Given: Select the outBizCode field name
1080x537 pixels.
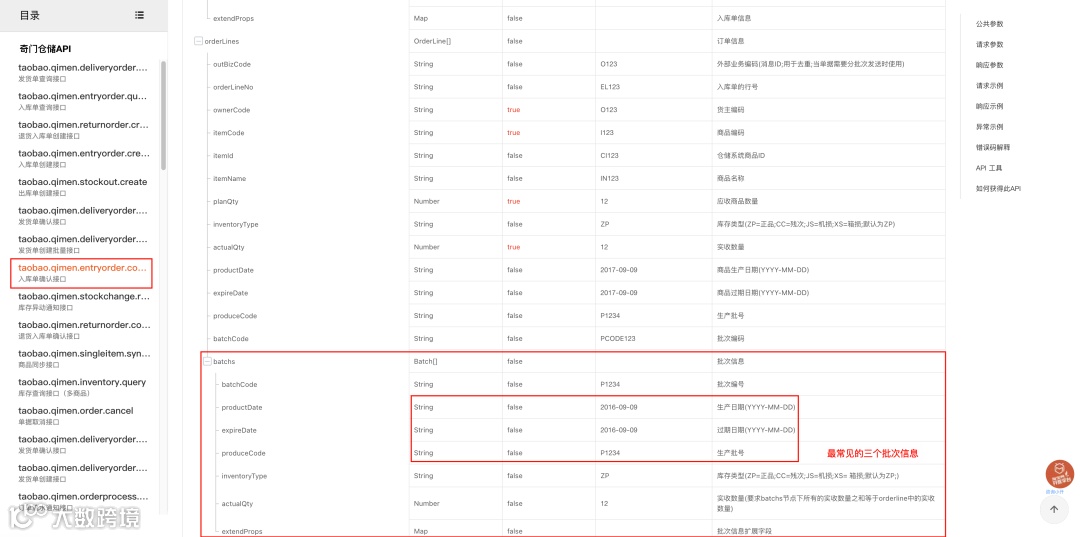Looking at the screenshot, I should click(x=232, y=64).
